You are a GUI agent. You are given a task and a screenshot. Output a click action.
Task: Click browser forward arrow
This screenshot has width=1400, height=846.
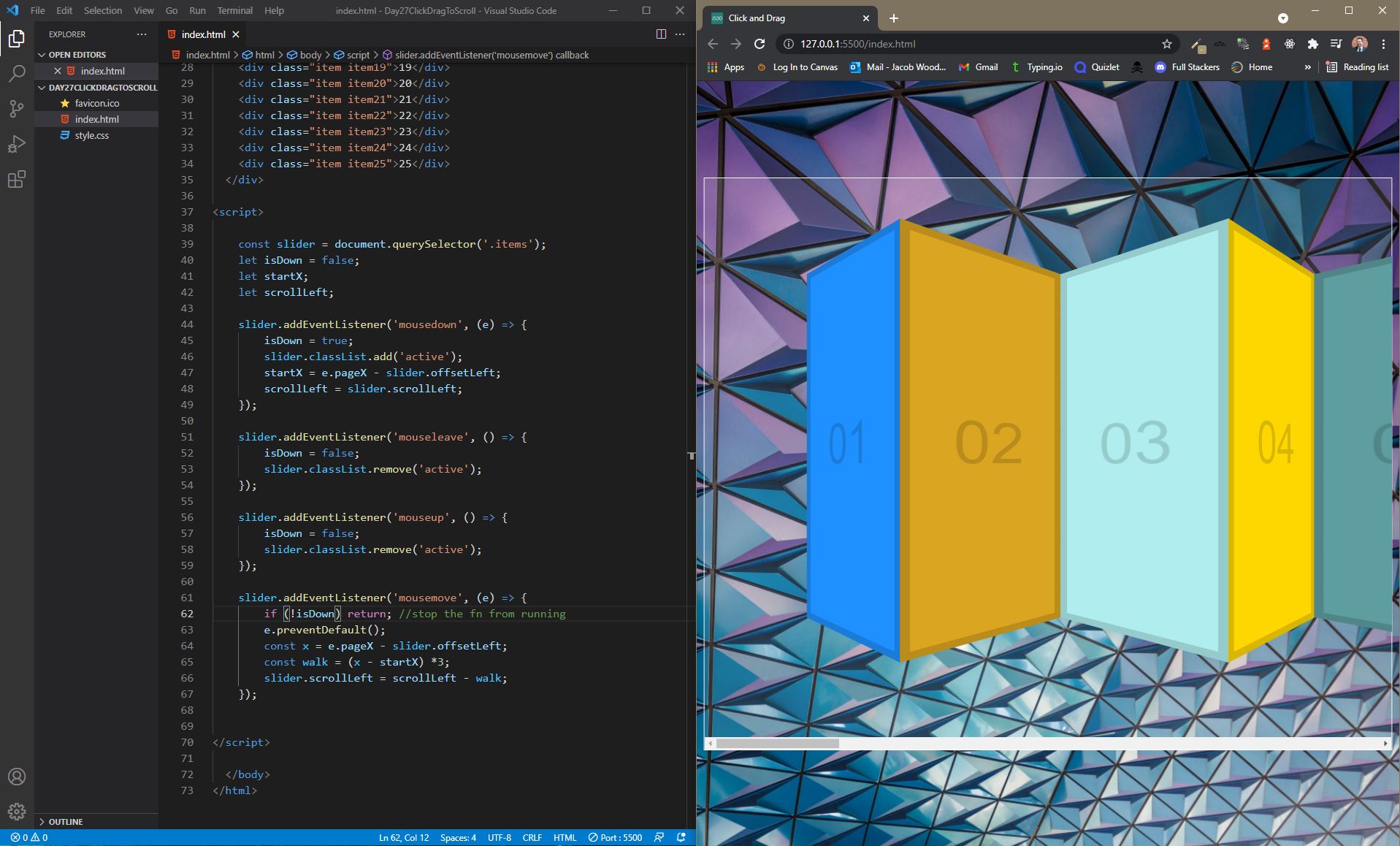736,44
